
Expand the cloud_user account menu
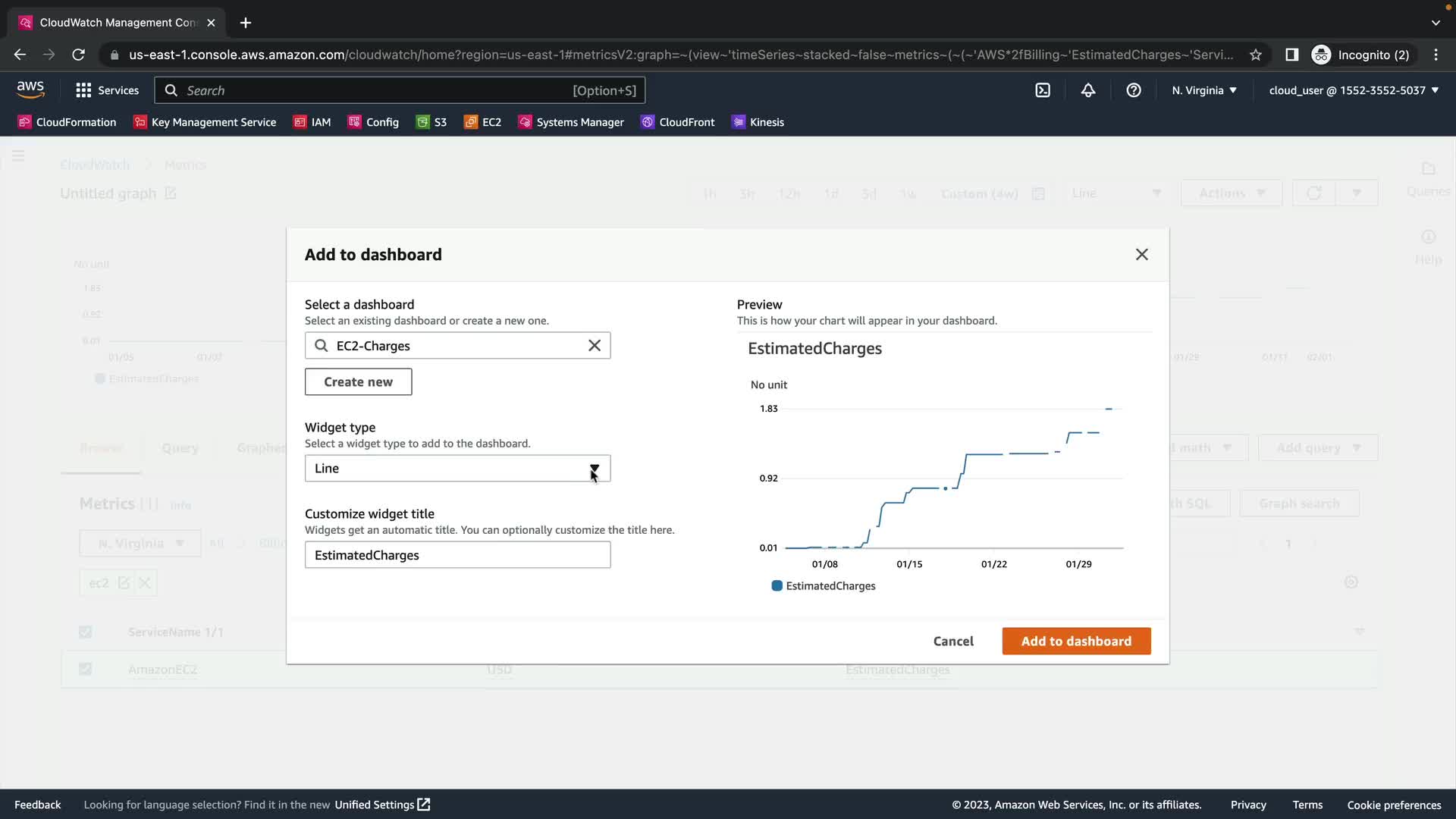pos(1354,90)
